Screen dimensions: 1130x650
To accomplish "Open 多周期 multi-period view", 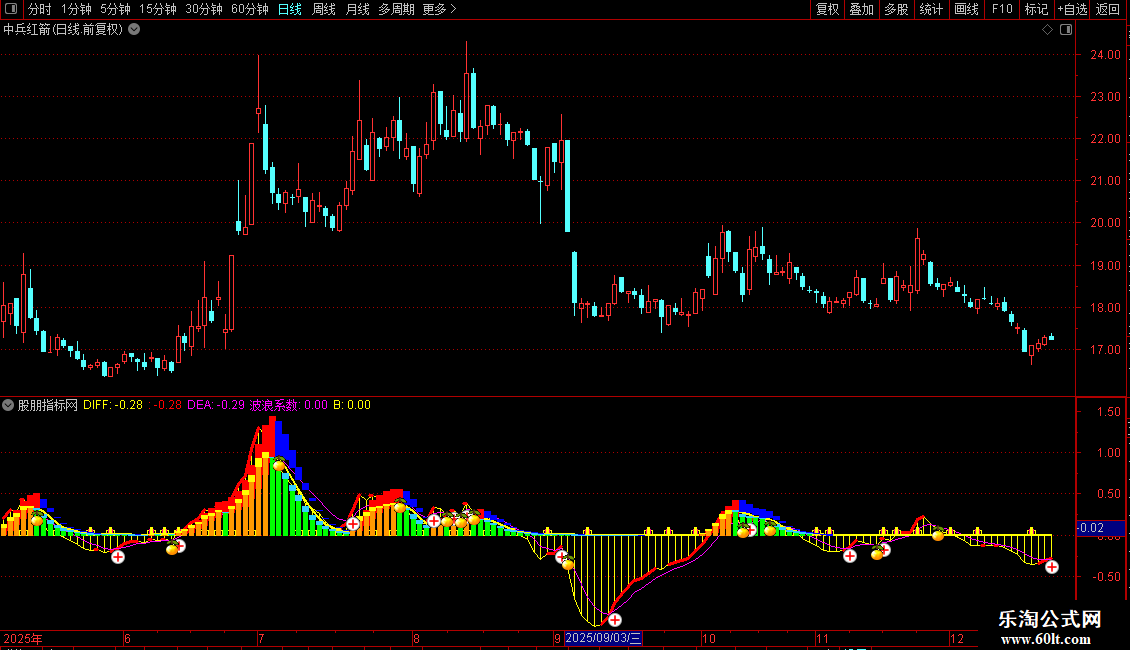I will (x=396, y=9).
